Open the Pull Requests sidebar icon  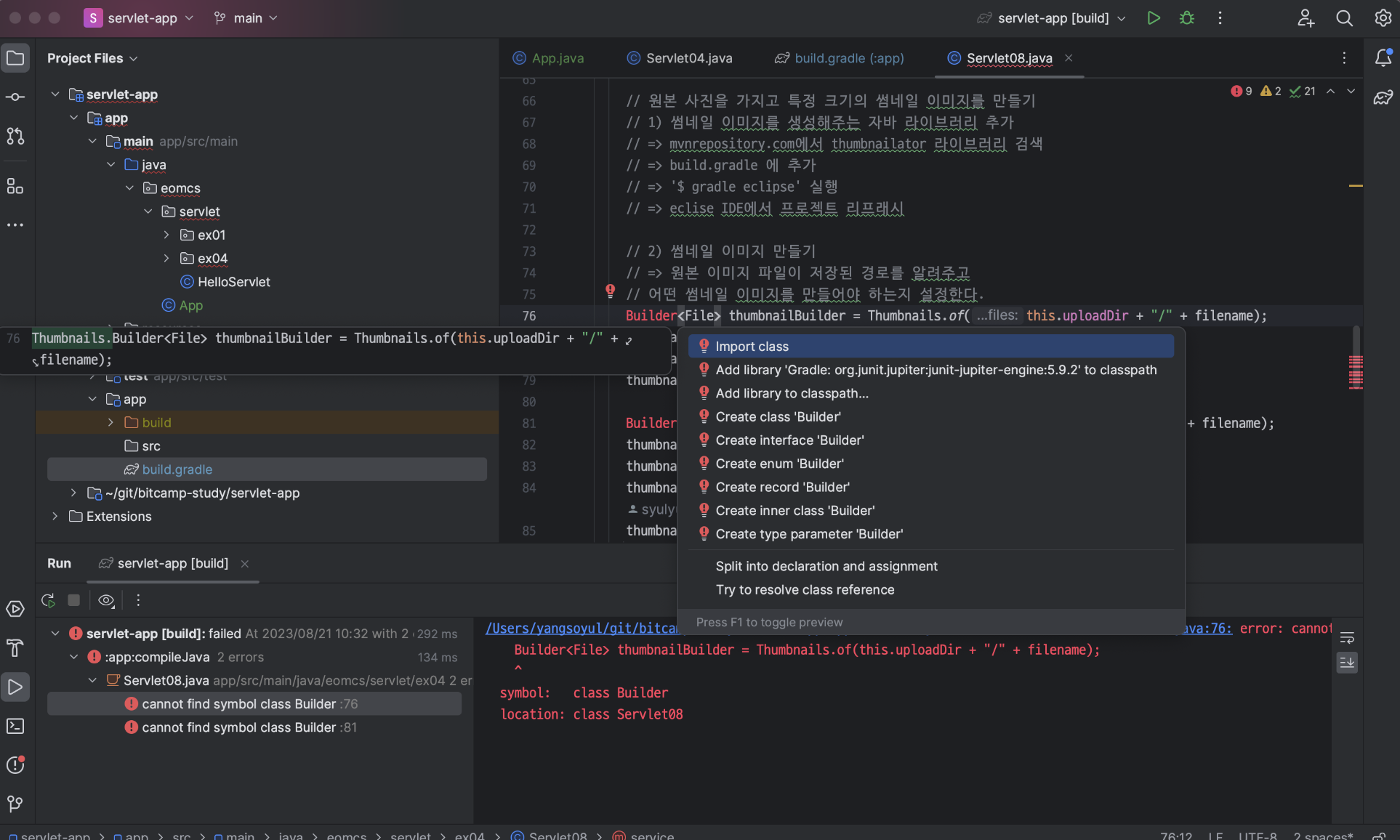15,136
